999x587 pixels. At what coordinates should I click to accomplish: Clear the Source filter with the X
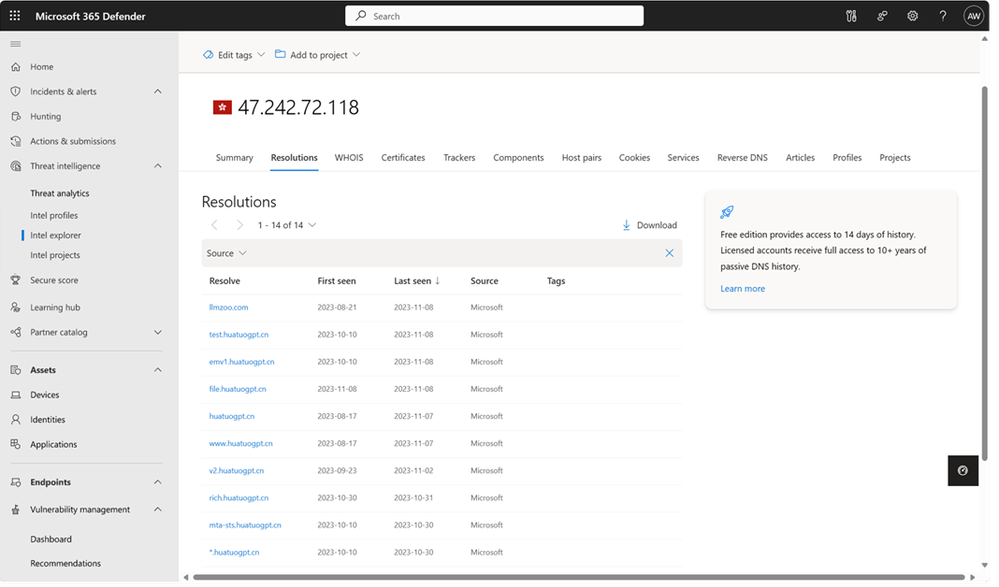click(x=670, y=254)
